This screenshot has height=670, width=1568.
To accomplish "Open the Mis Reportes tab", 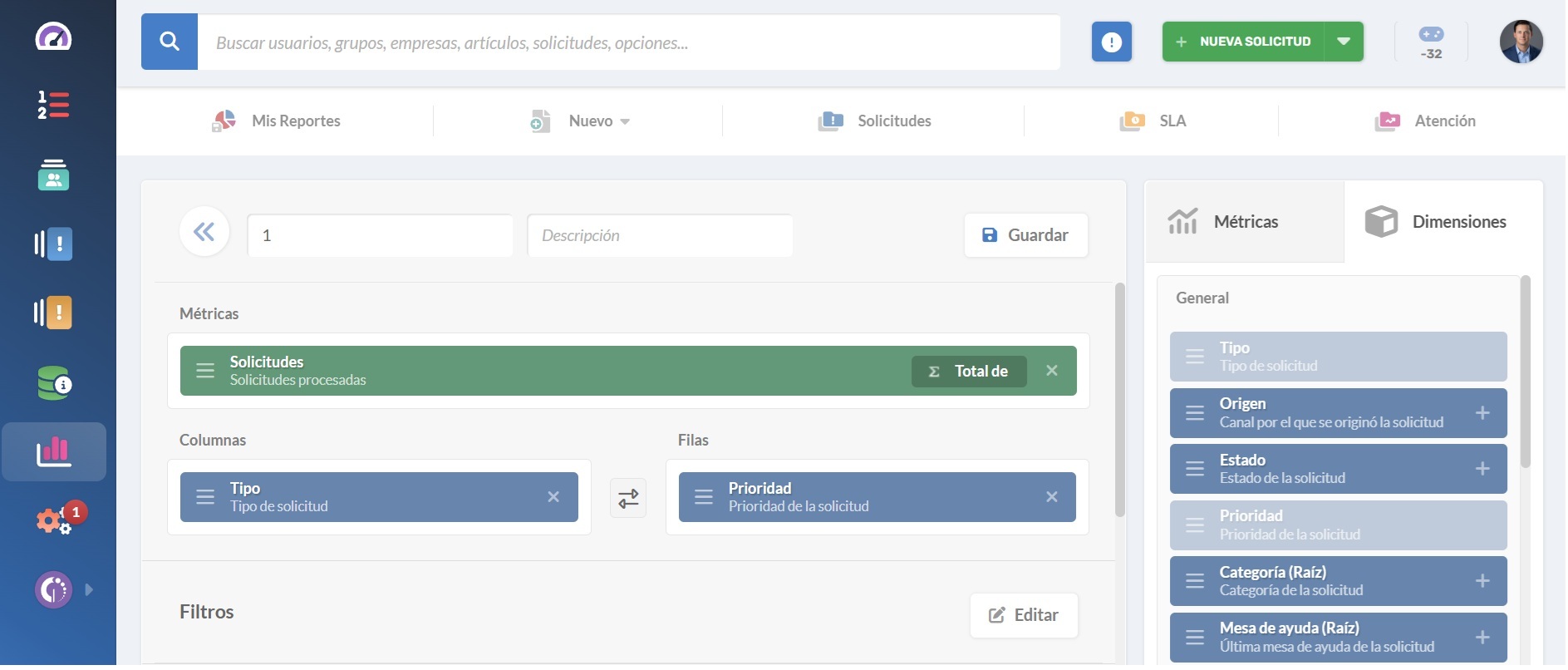I will [276, 121].
